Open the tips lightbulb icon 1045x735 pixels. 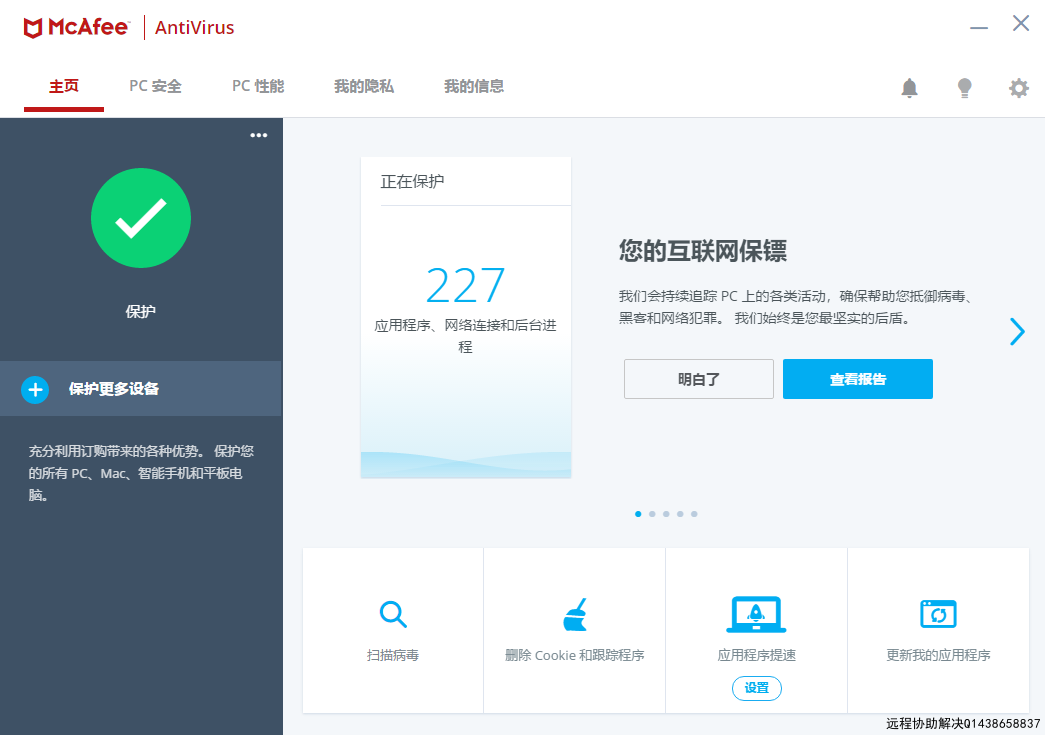click(964, 87)
